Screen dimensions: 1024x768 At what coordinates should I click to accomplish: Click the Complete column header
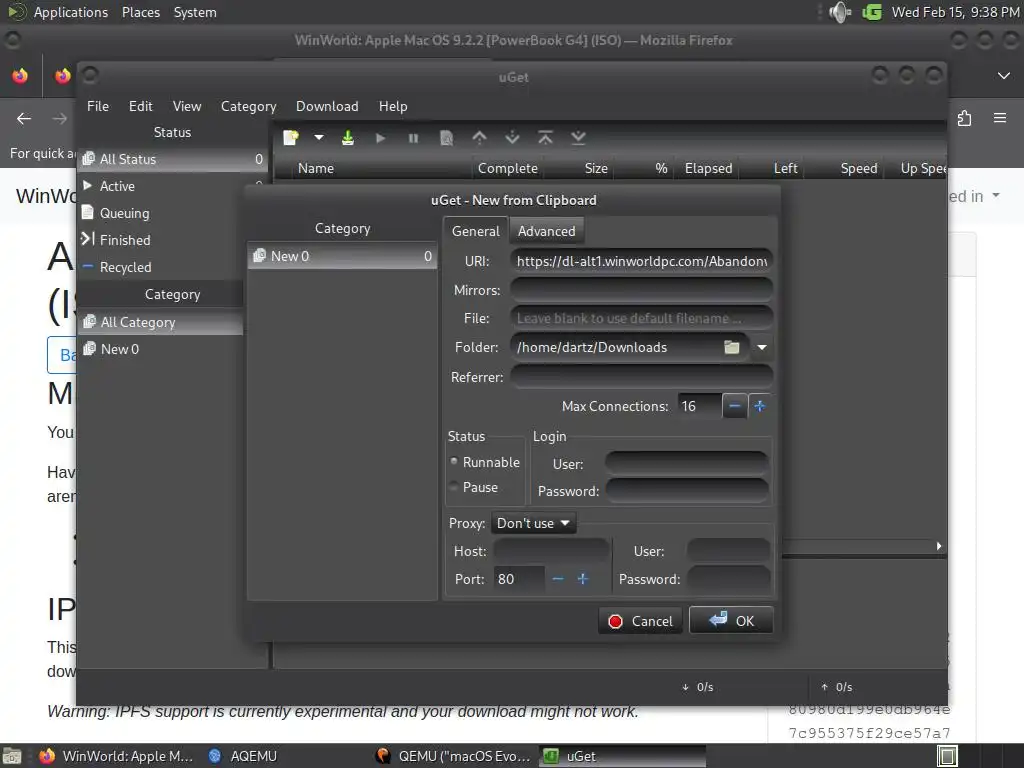click(x=508, y=168)
